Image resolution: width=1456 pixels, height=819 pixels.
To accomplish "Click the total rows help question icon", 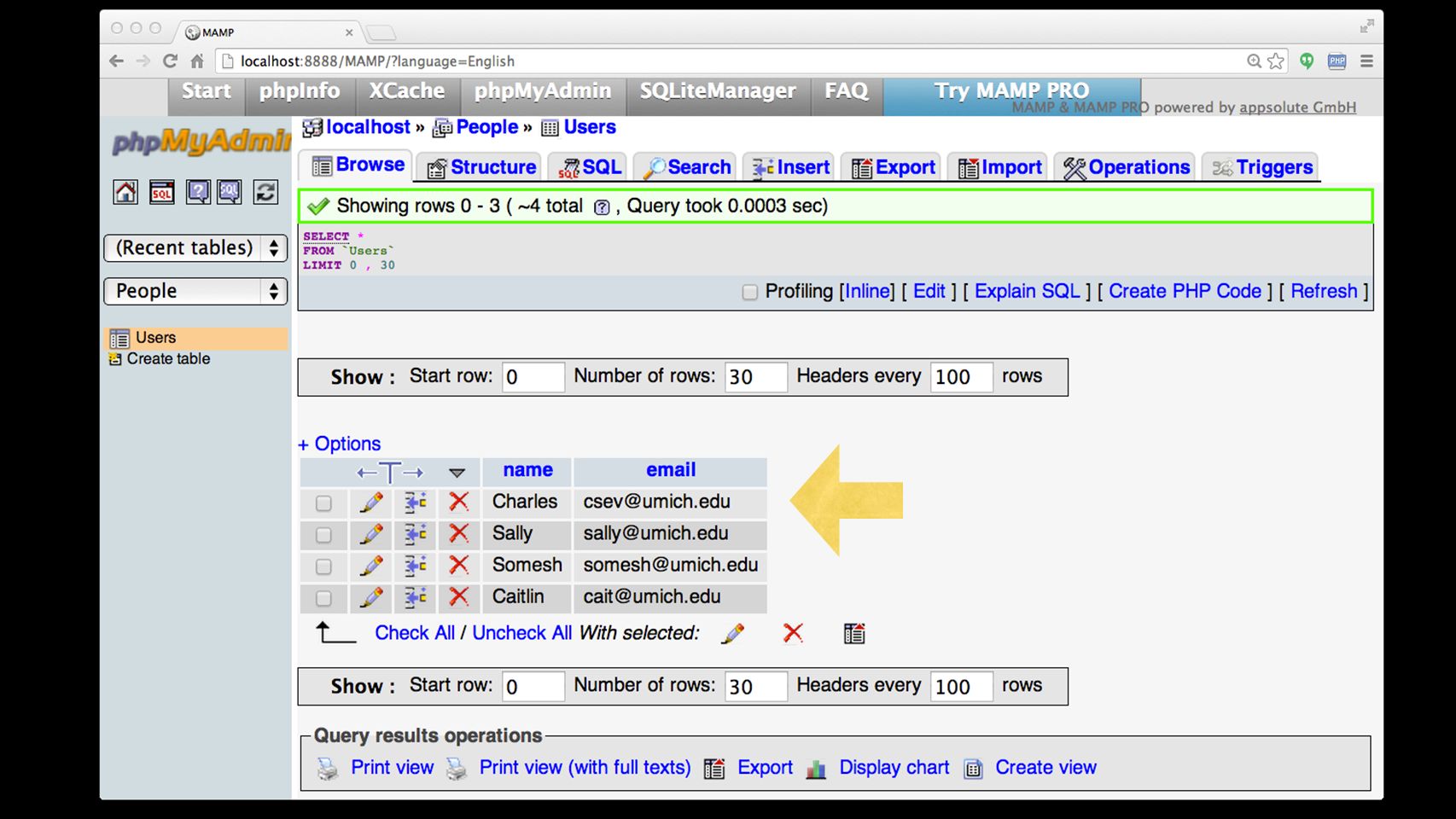I will pyautogui.click(x=602, y=207).
